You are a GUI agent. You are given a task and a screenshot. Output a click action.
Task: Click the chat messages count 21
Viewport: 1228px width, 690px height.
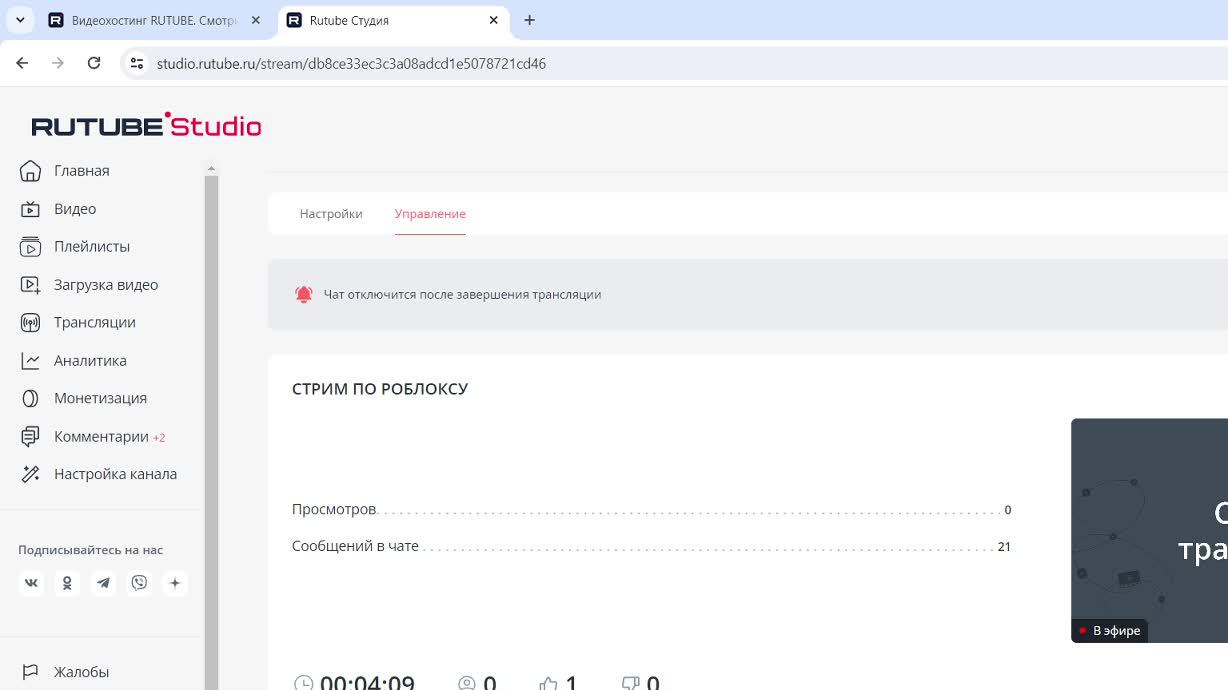coord(1004,547)
